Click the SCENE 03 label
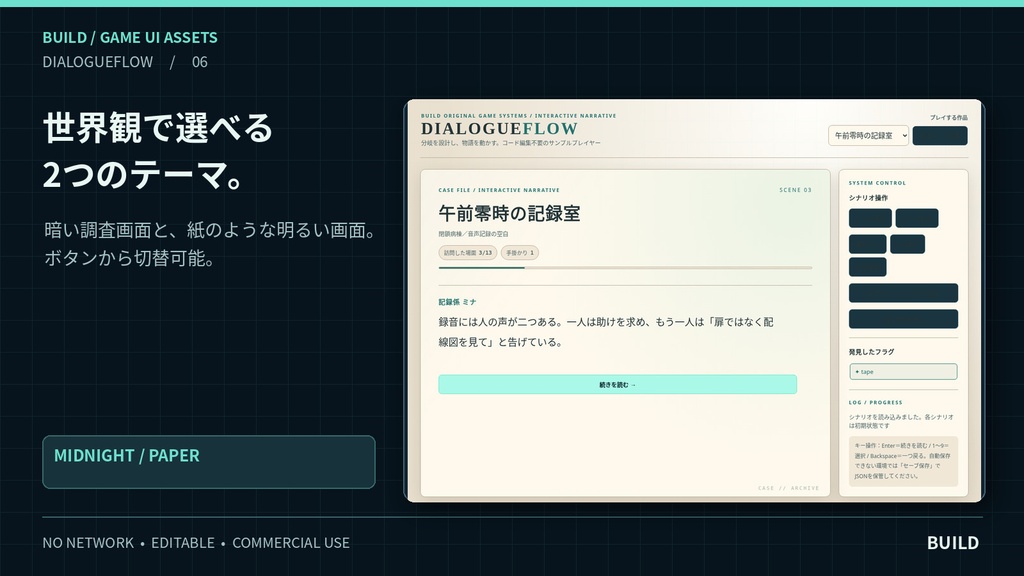 795,190
